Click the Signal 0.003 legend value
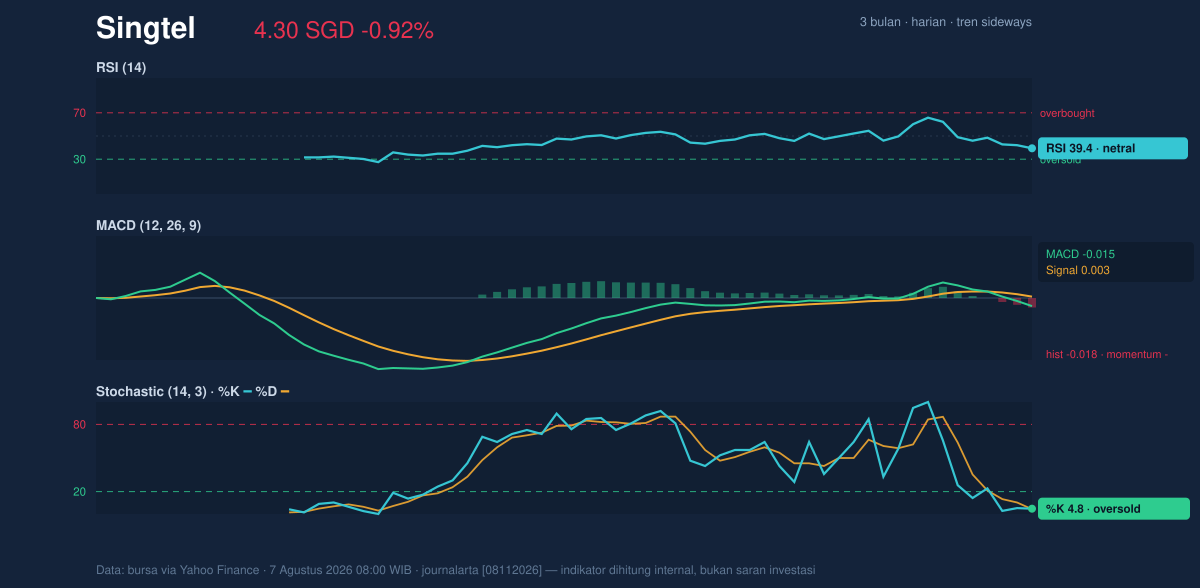The width and height of the screenshot is (1200, 588). point(1078,270)
